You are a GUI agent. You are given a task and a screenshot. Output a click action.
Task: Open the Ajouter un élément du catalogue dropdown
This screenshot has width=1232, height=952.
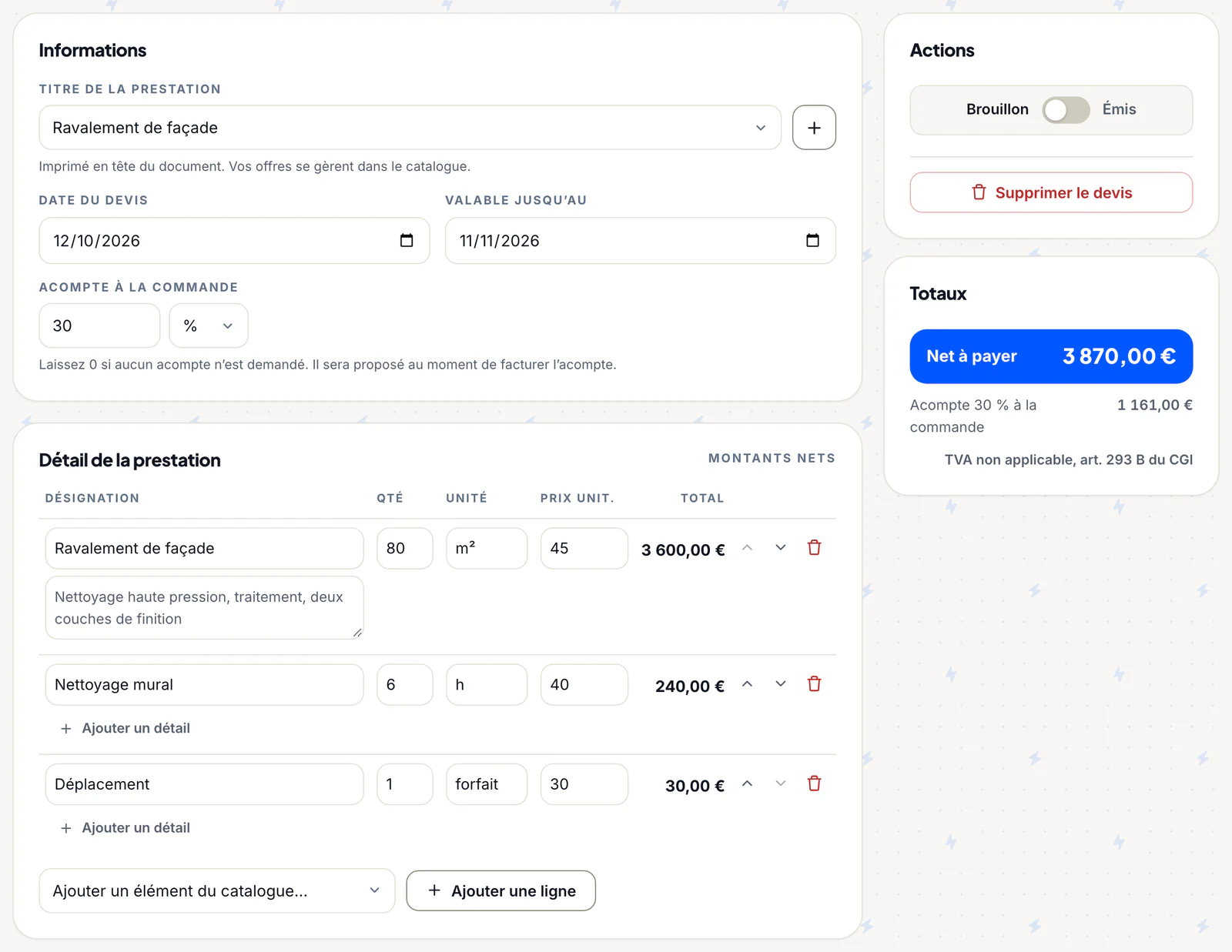[x=217, y=891]
